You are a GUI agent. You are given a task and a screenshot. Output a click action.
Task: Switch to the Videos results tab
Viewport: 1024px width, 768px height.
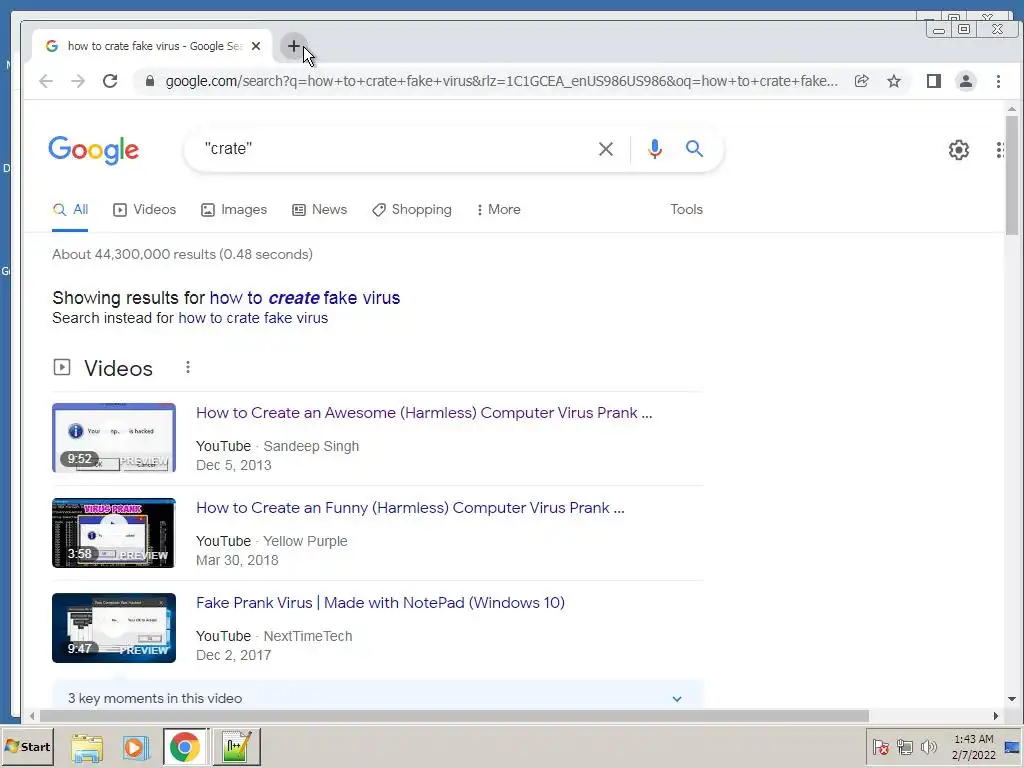[144, 210]
